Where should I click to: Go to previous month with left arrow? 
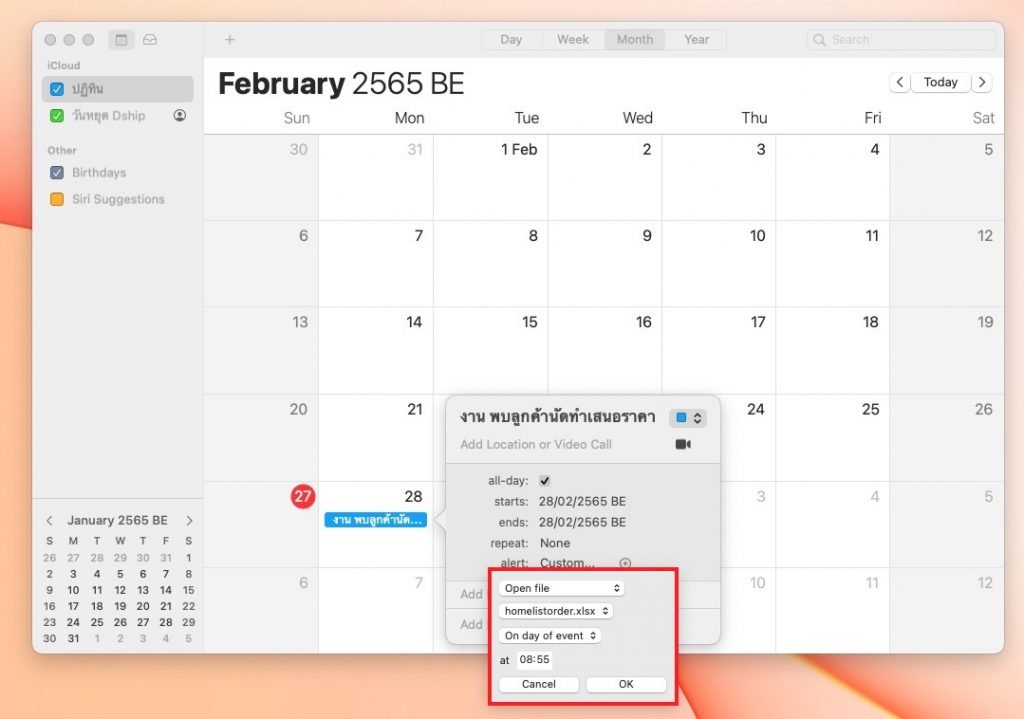tap(900, 82)
